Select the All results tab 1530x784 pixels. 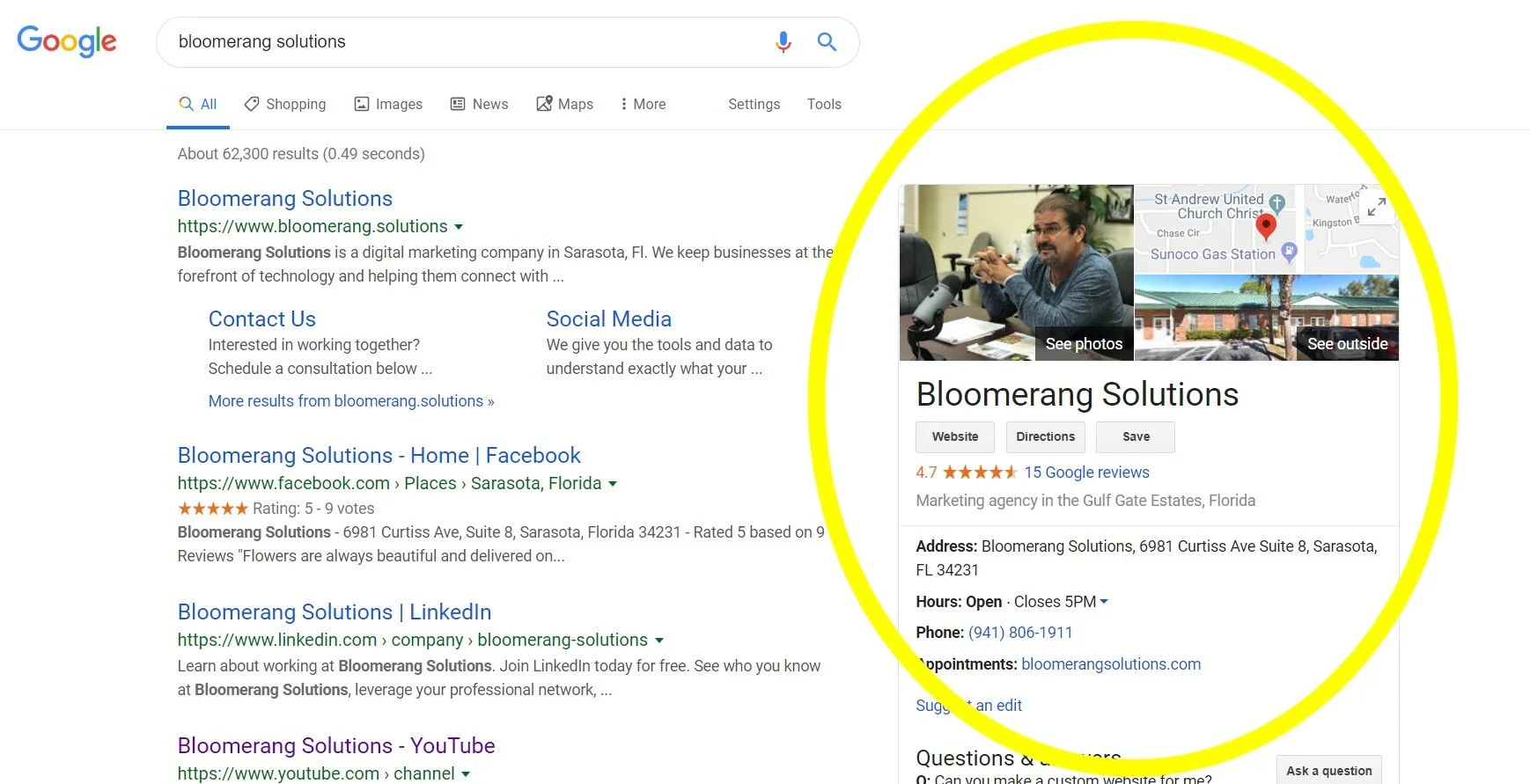198,104
